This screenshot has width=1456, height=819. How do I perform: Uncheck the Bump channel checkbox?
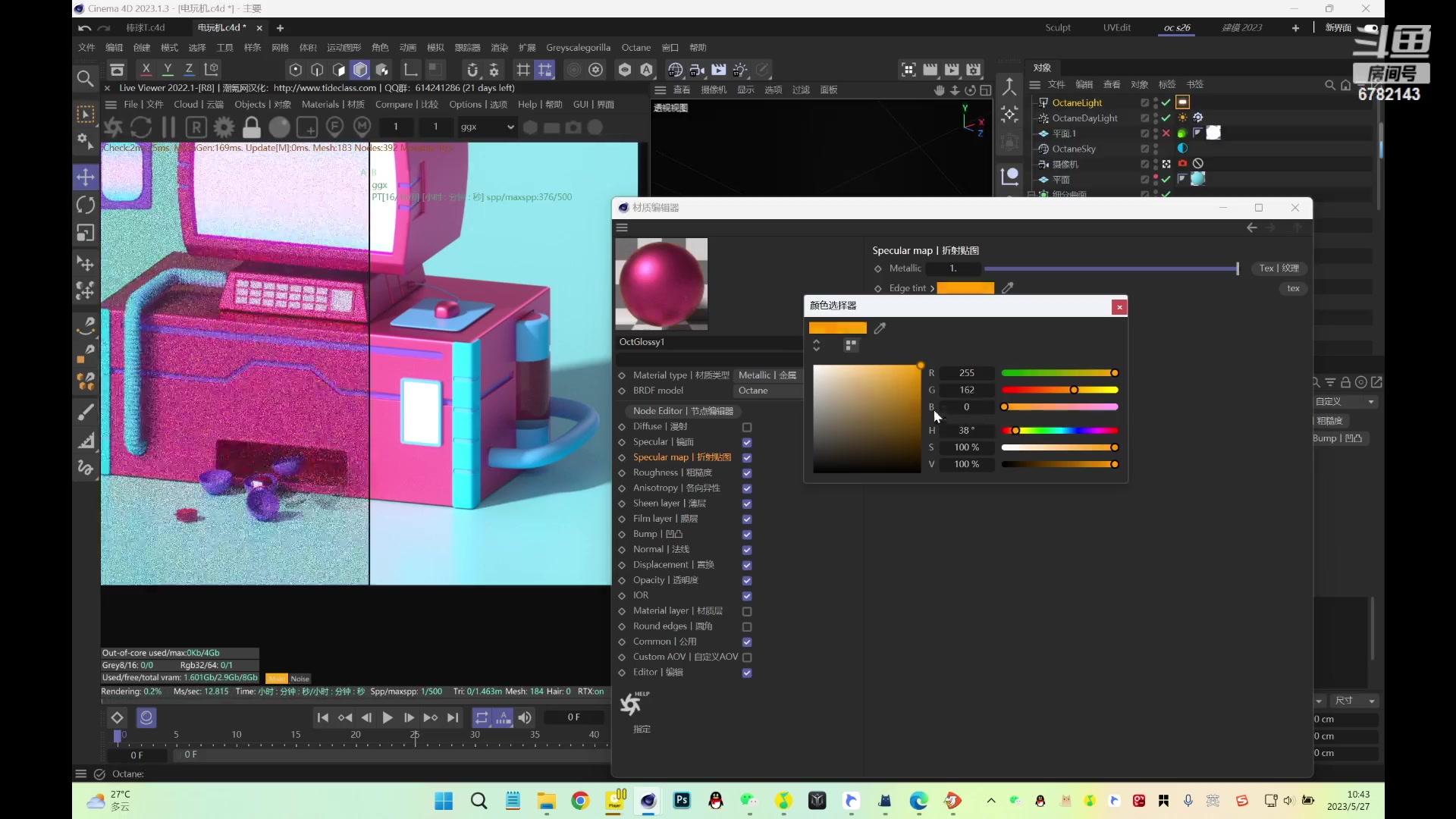[747, 535]
